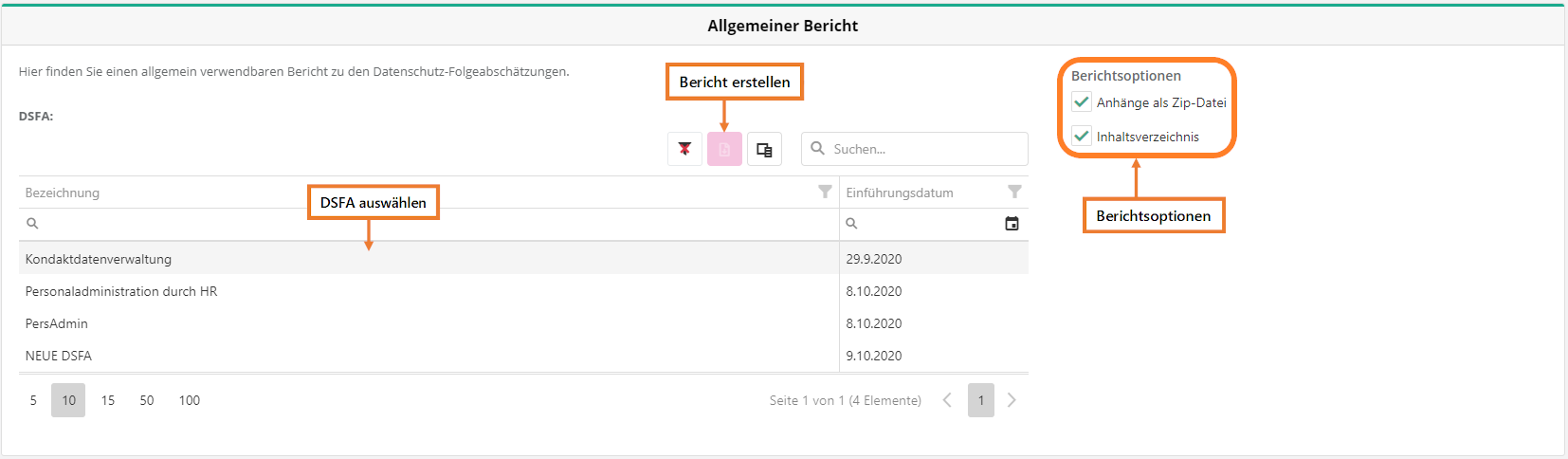Click the Einführungsdatum column filter funnel
The width and height of the screenshot is (1568, 459).
click(x=1014, y=192)
